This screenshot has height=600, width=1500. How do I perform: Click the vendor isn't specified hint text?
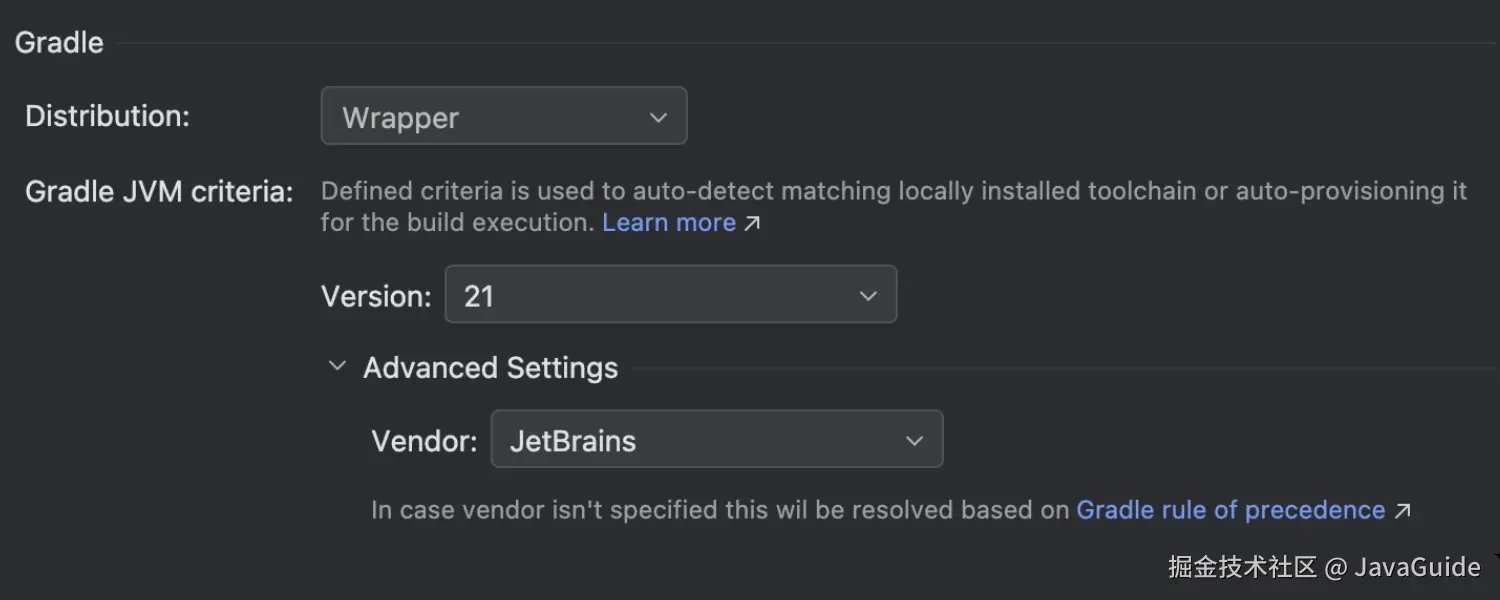[720, 510]
